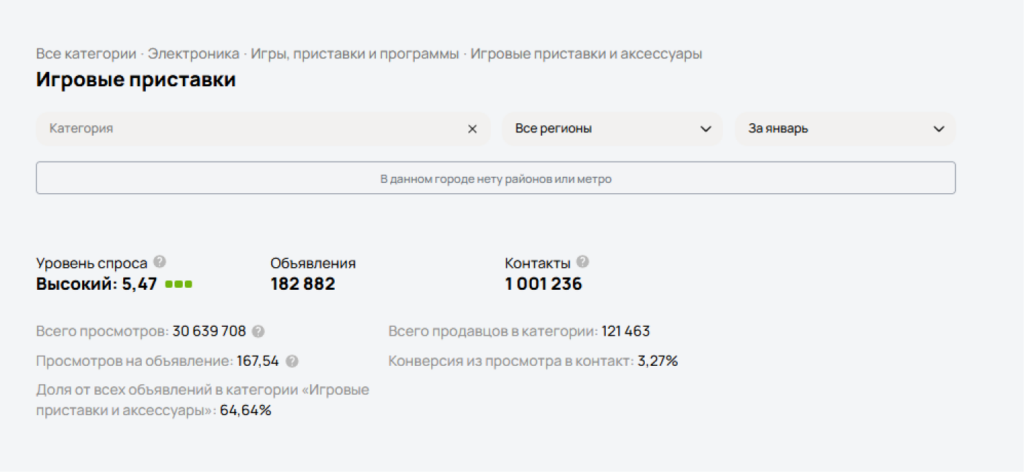Focus the "Категория" input field
Image resolution: width=1024 pixels, height=472 pixels.
[263, 129]
